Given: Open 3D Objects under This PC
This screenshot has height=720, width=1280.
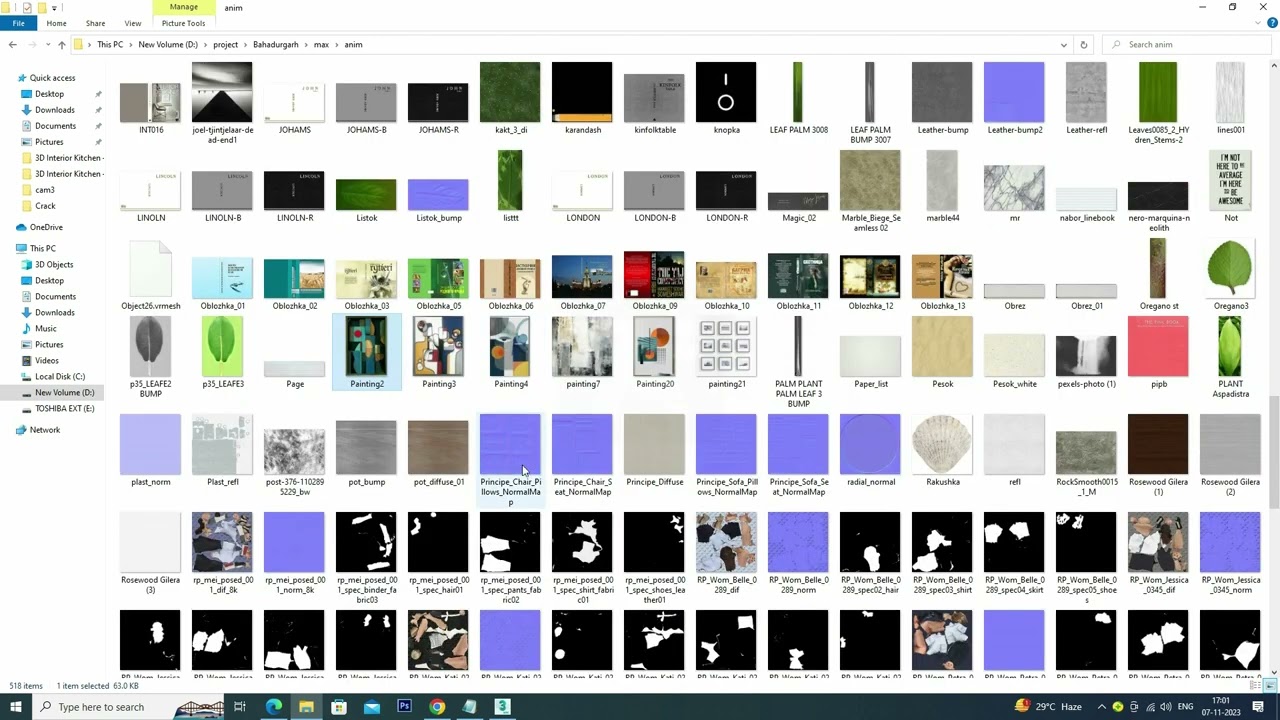Looking at the screenshot, I should click(54, 265).
